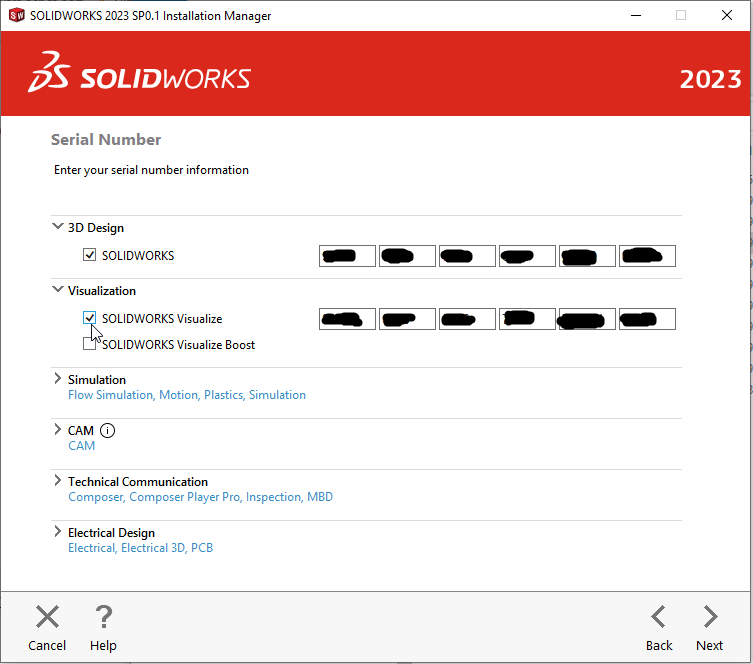753x664 pixels.
Task: Go back using the Back arrow
Action: tap(658, 617)
